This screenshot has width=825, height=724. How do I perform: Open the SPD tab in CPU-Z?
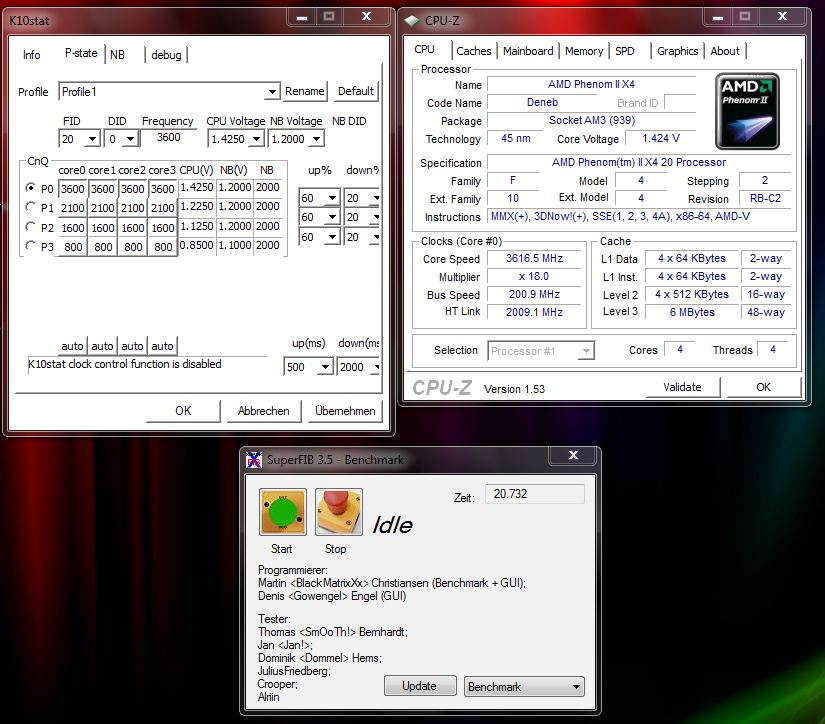pos(625,51)
